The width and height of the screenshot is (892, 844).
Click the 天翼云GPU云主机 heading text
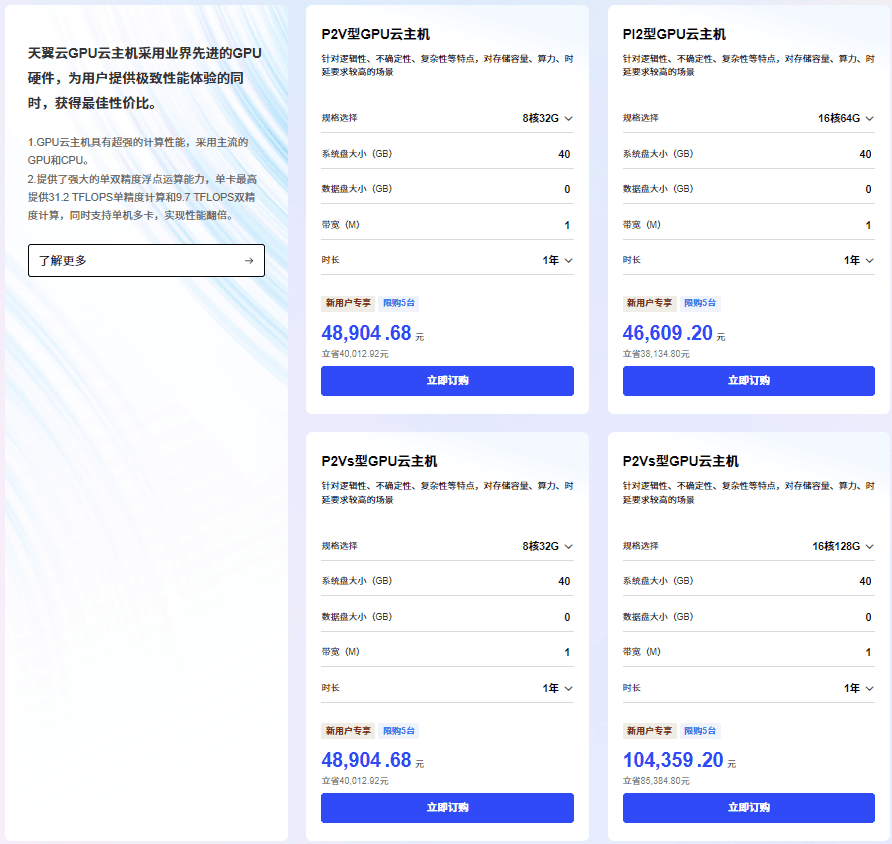coord(144,78)
